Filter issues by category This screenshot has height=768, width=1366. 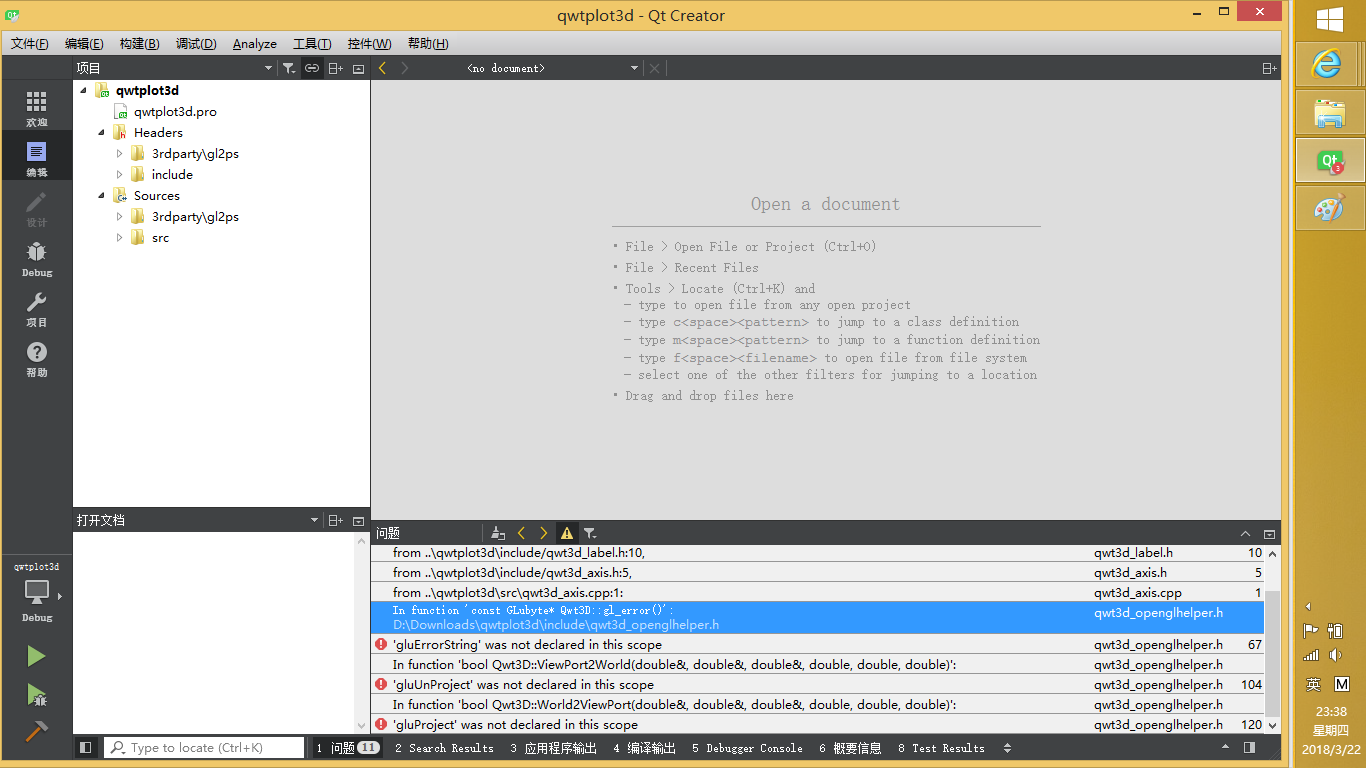click(590, 533)
